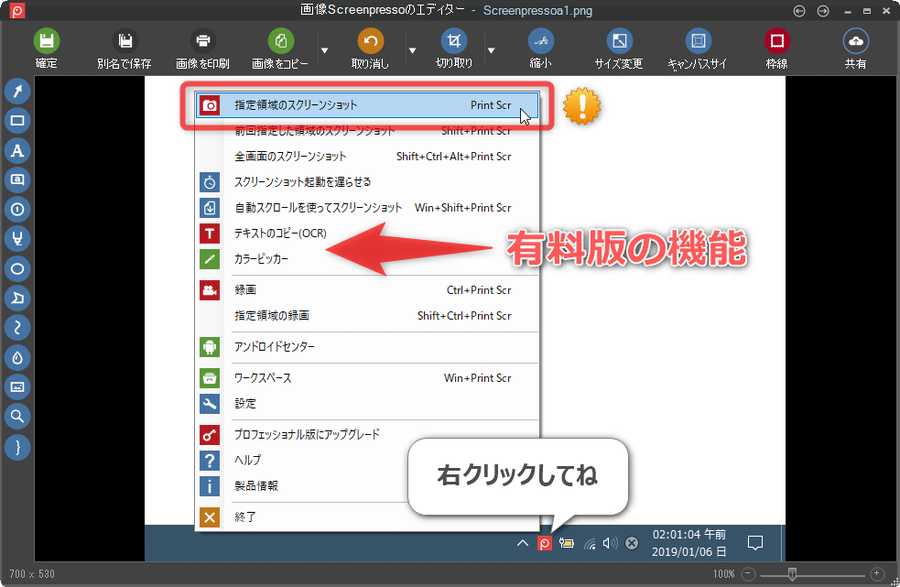Open the dropdown arrow next to 取り消し
The height and width of the screenshot is (587, 900).
(412, 50)
